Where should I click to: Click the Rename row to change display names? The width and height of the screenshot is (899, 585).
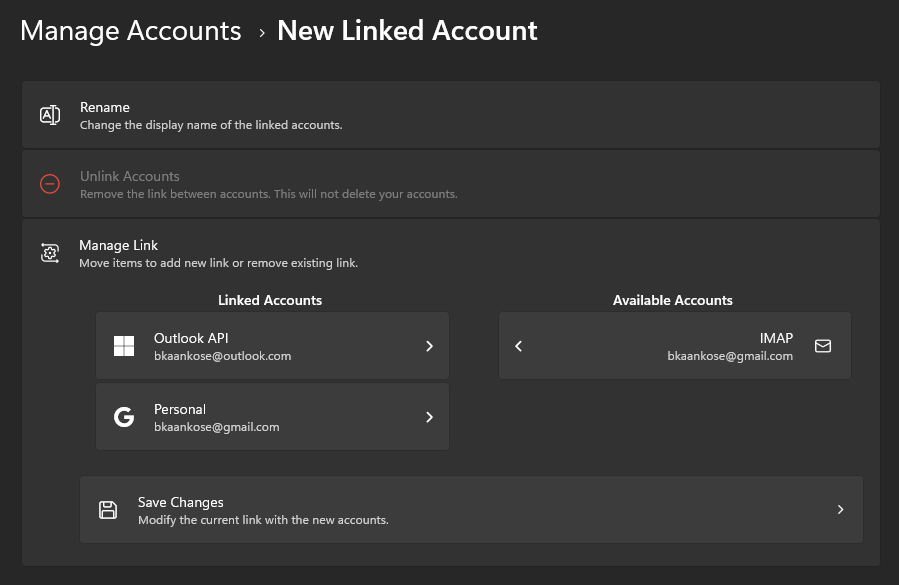tap(450, 114)
